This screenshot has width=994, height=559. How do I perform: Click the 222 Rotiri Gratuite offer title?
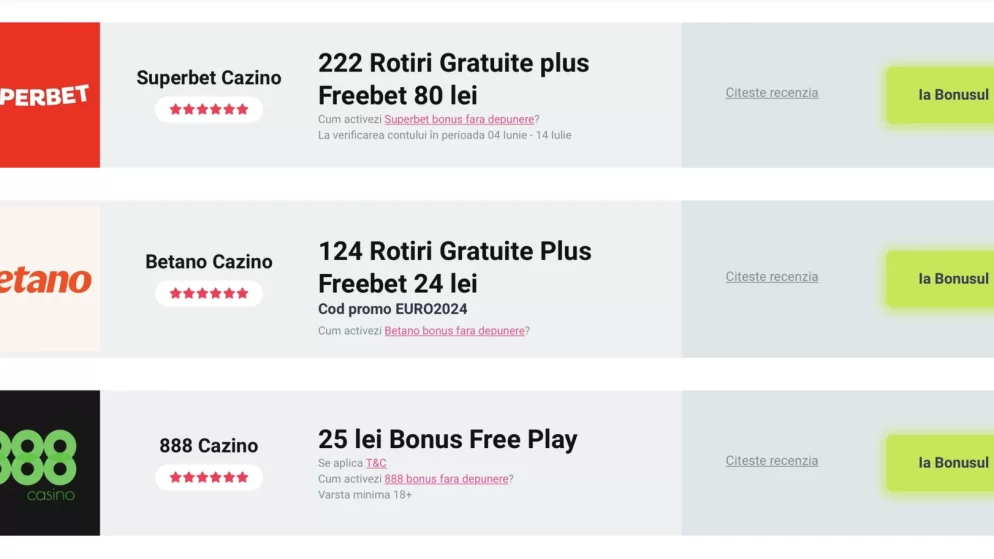coord(453,79)
